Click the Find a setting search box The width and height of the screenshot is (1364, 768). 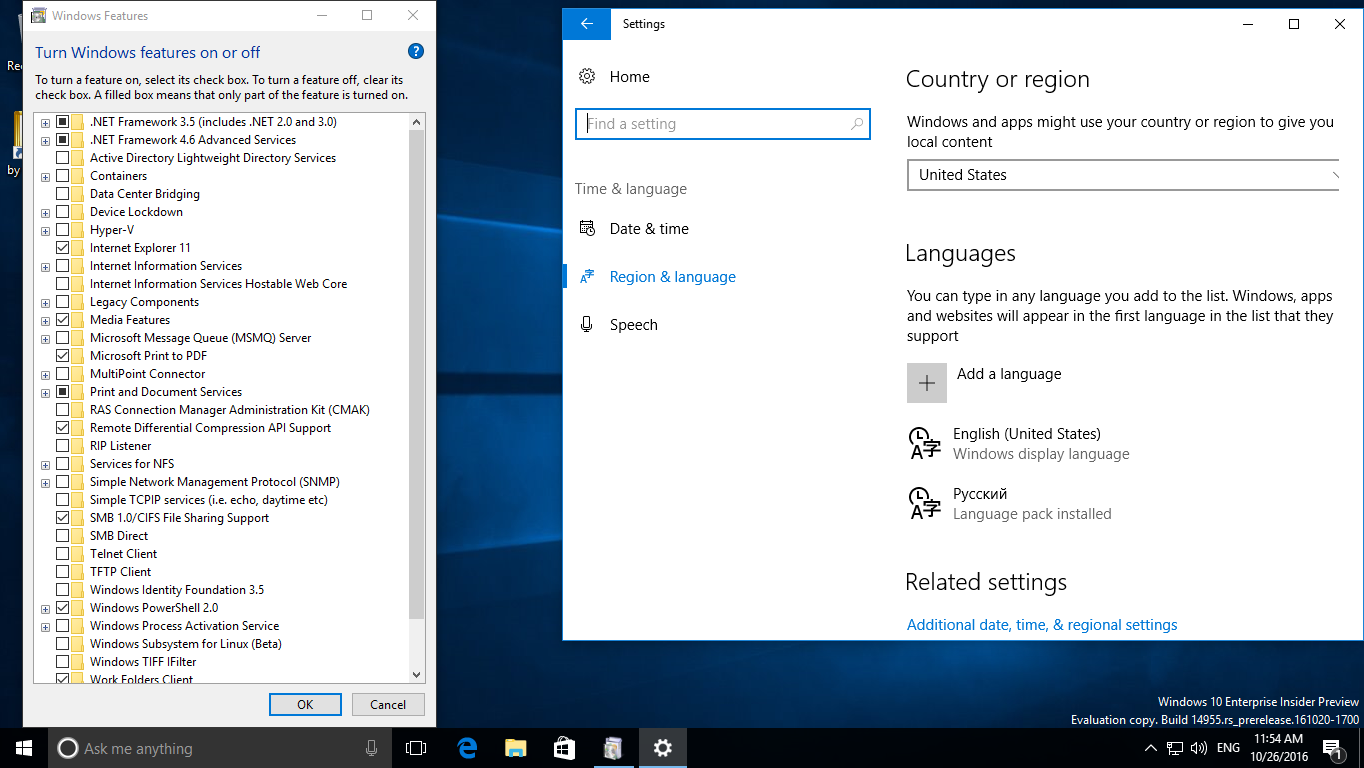(723, 124)
